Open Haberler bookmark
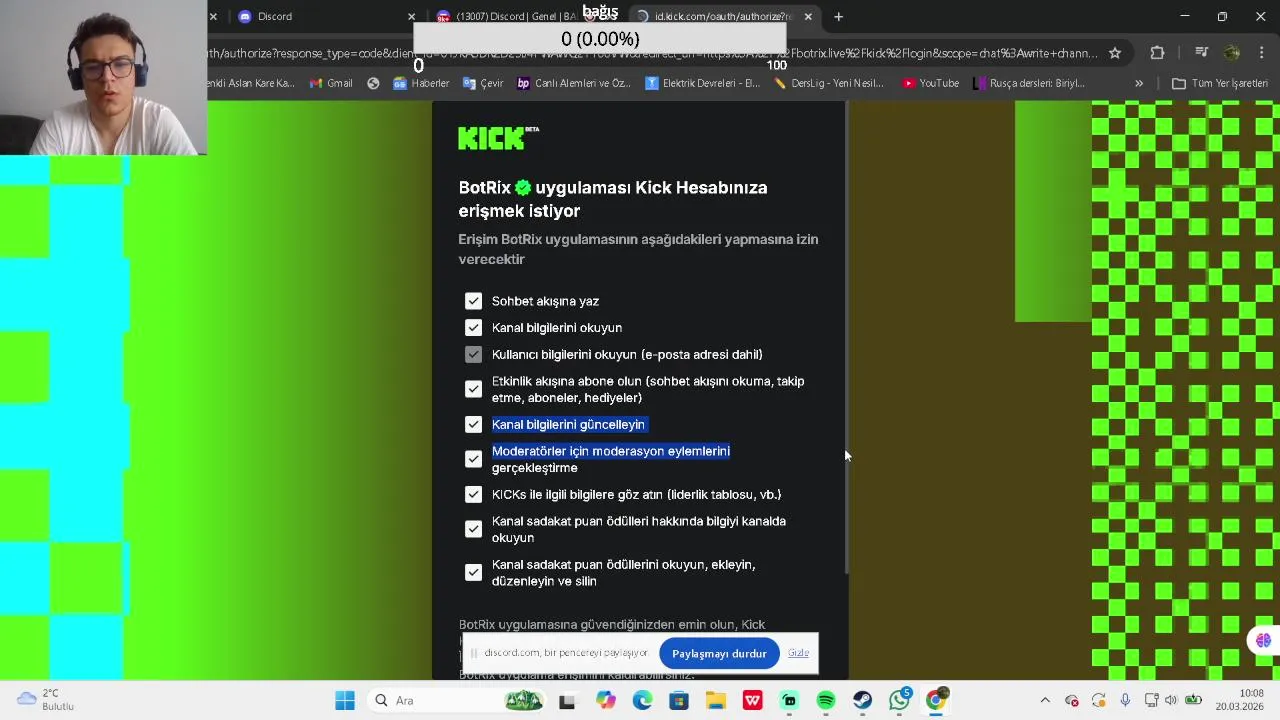This screenshot has width=1280, height=720. pyautogui.click(x=421, y=83)
